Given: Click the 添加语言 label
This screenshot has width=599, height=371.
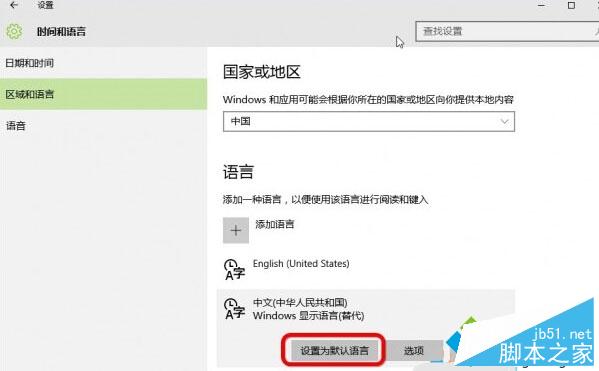Looking at the screenshot, I should (x=275, y=224).
